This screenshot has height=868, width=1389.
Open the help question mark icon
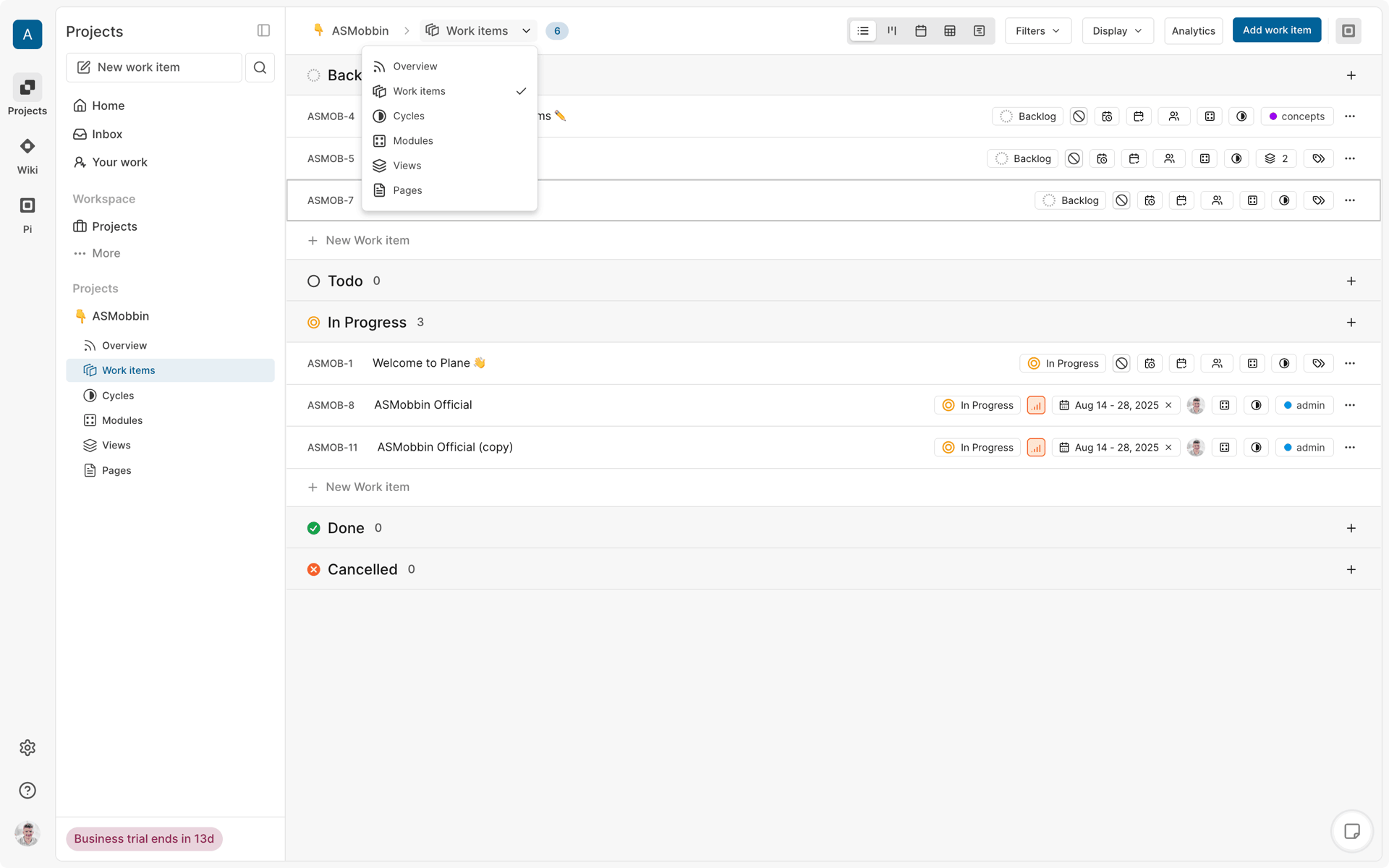[x=27, y=791]
